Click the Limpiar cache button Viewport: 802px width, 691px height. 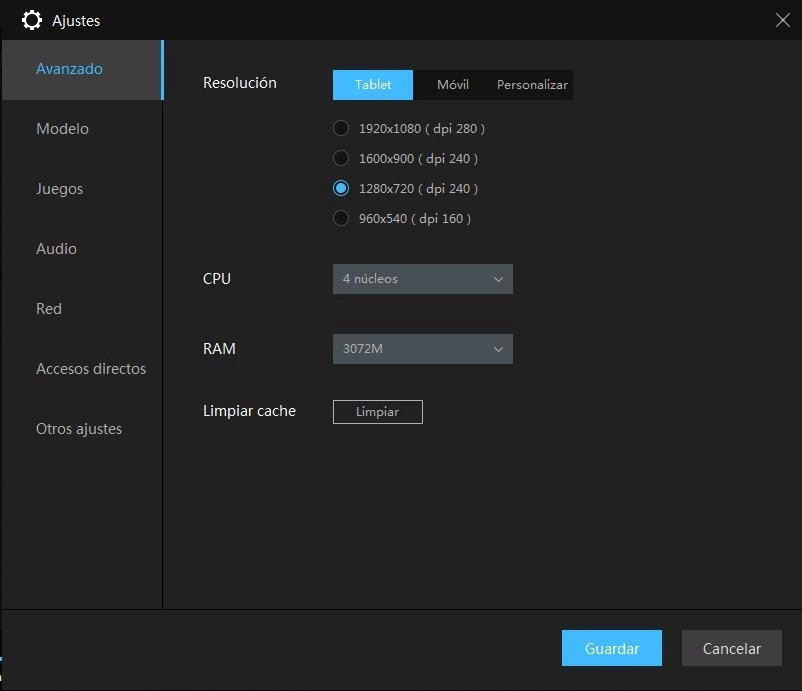[x=377, y=412]
